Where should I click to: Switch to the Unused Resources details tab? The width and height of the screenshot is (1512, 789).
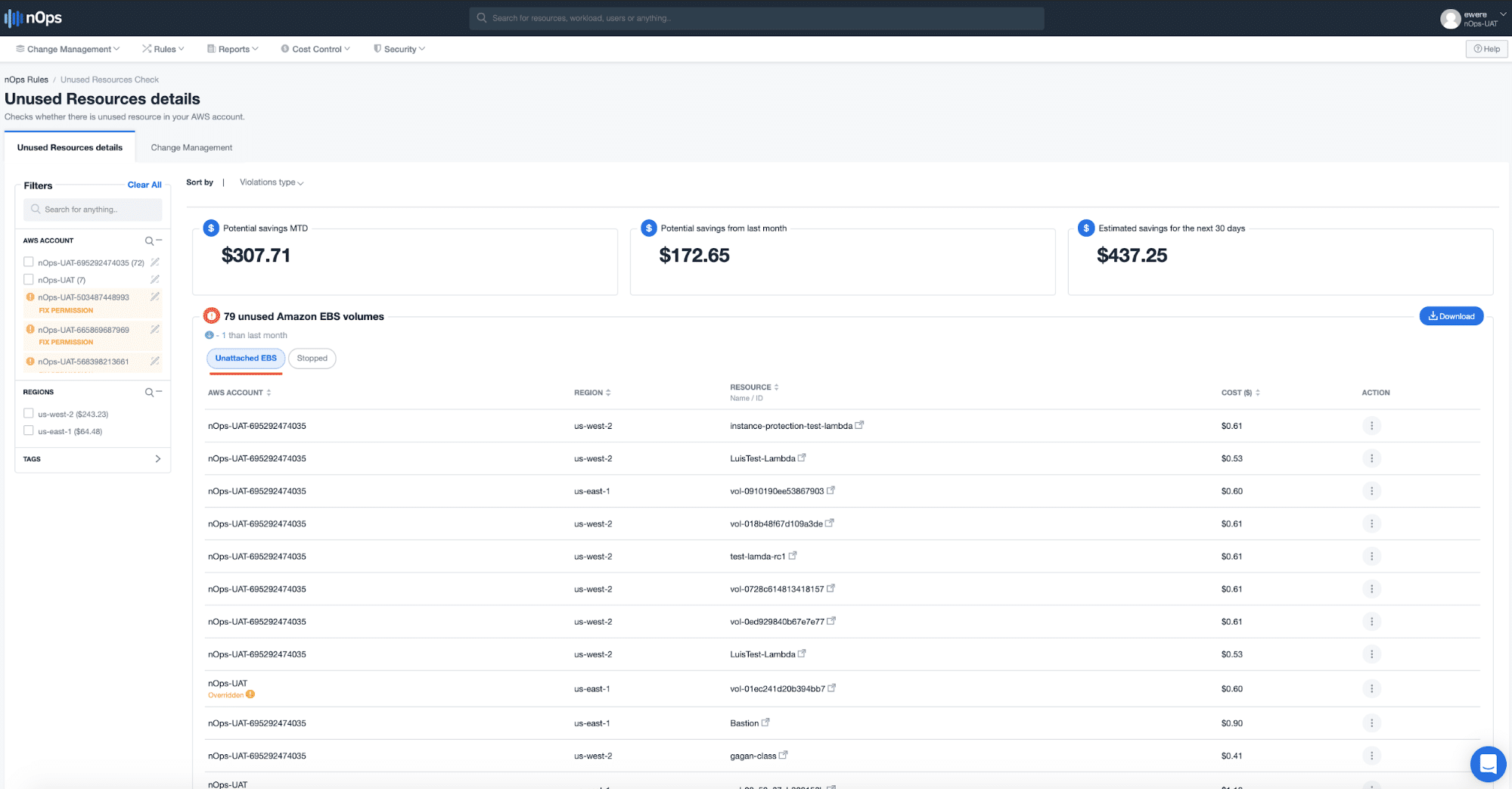70,148
